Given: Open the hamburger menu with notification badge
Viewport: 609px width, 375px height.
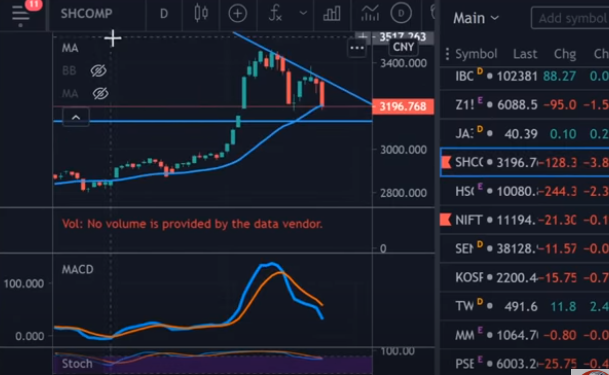Looking at the screenshot, I should click(x=21, y=14).
